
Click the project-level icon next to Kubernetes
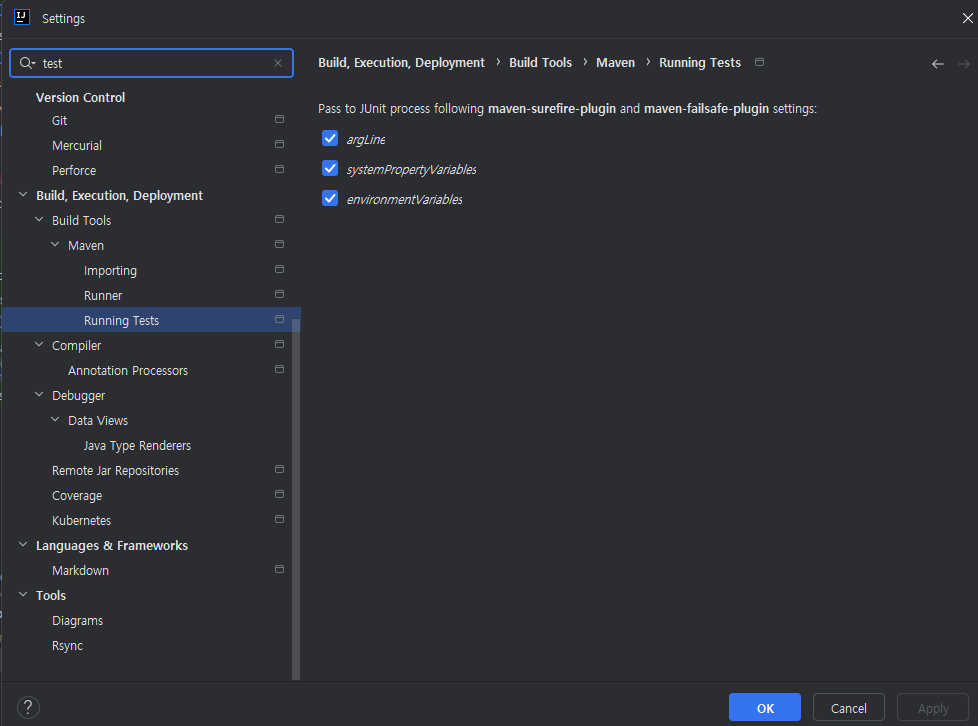279,519
